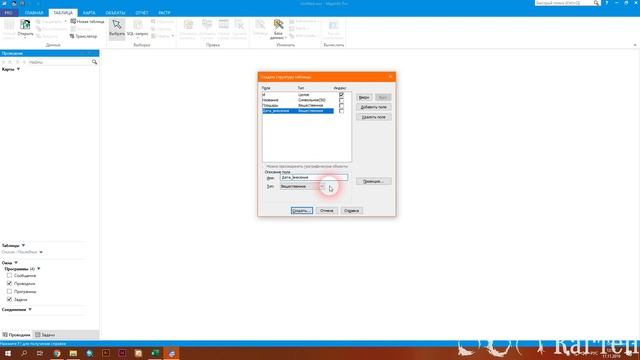Collapse the Таблицы section

pyautogui.click(x=23, y=245)
